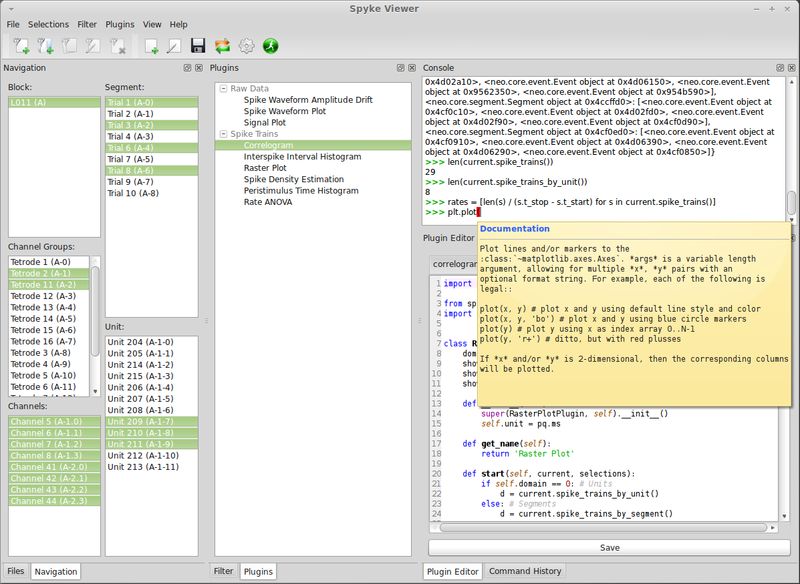Select segment Trial 10 (A-8)

click(152, 193)
